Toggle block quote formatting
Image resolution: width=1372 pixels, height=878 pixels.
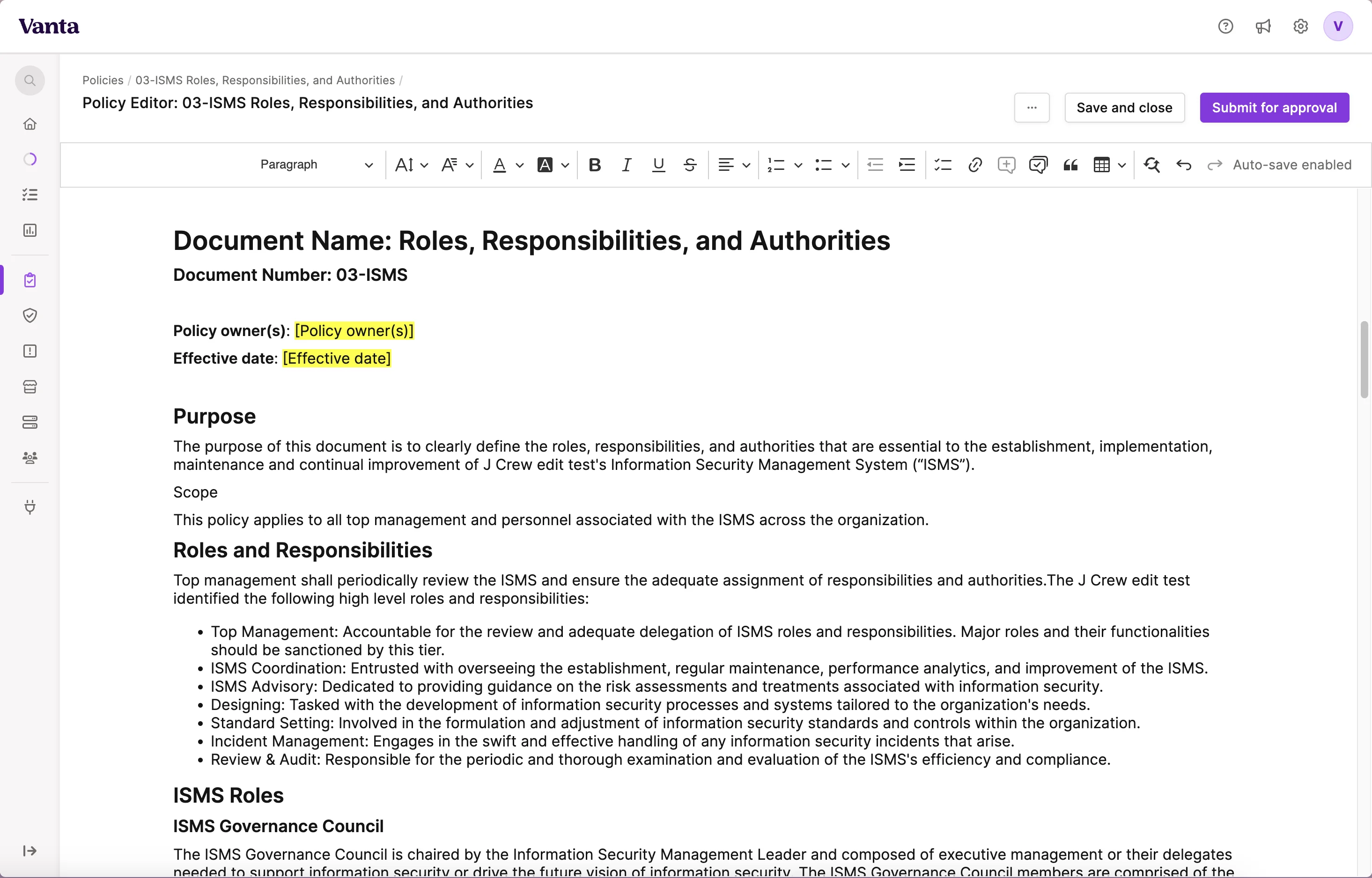1070,165
